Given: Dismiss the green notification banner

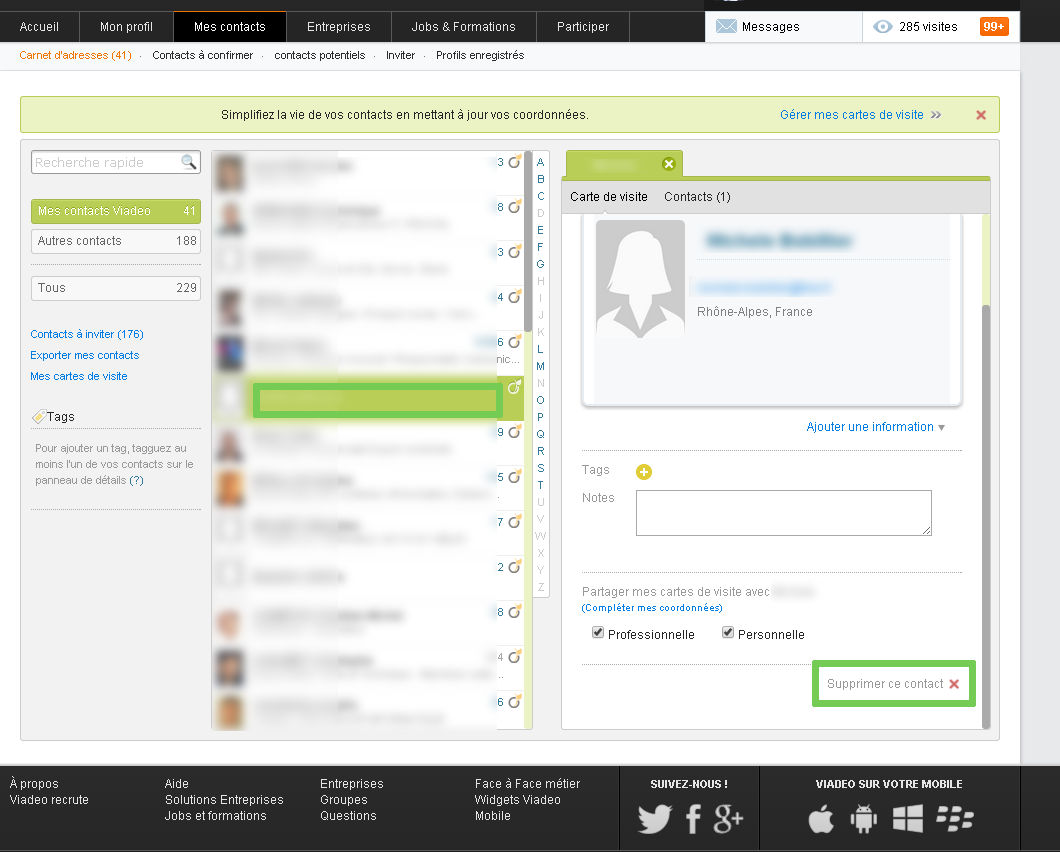Looking at the screenshot, I should 981,115.
